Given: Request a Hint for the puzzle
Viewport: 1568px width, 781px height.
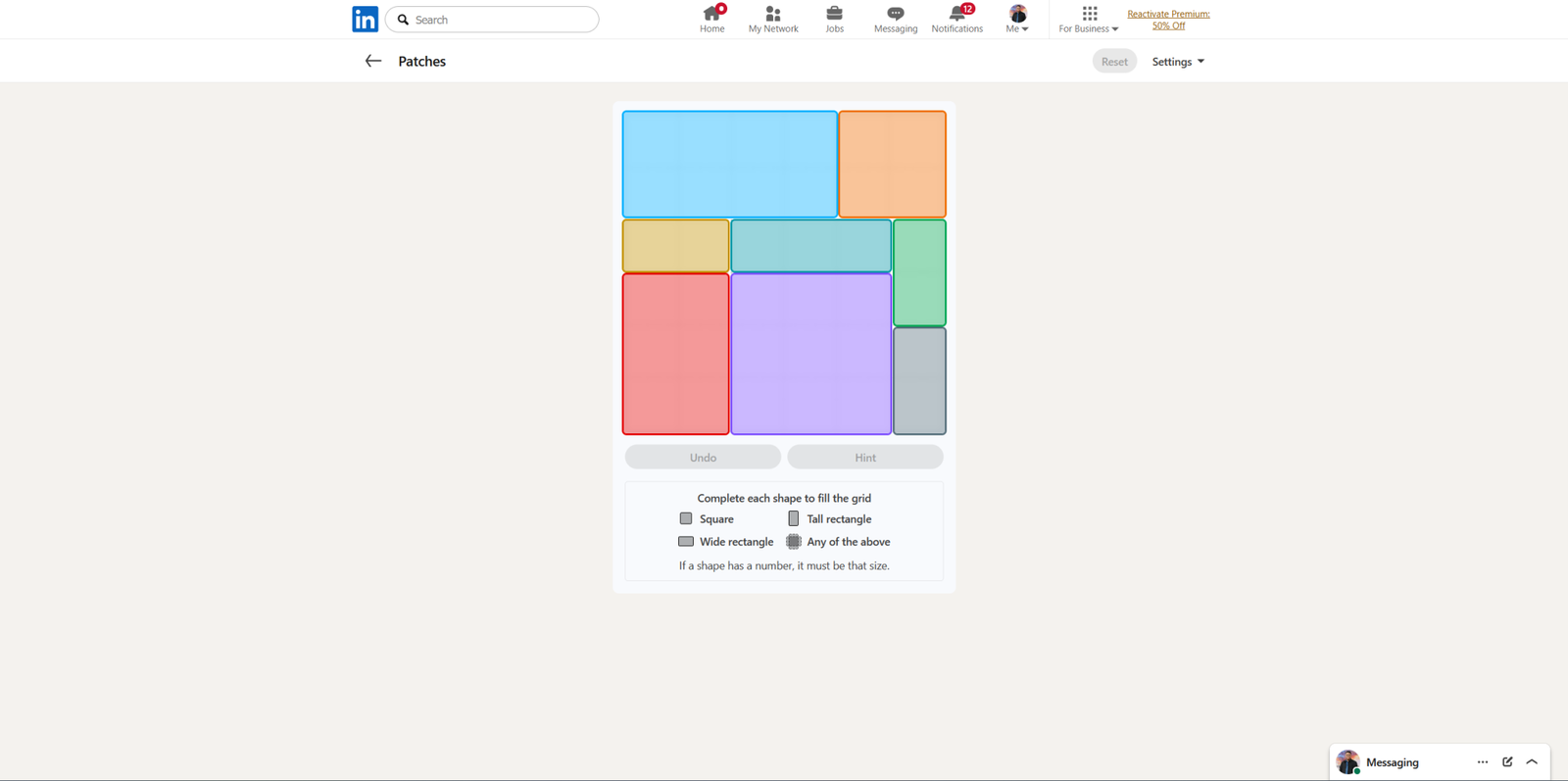Looking at the screenshot, I should (x=864, y=457).
